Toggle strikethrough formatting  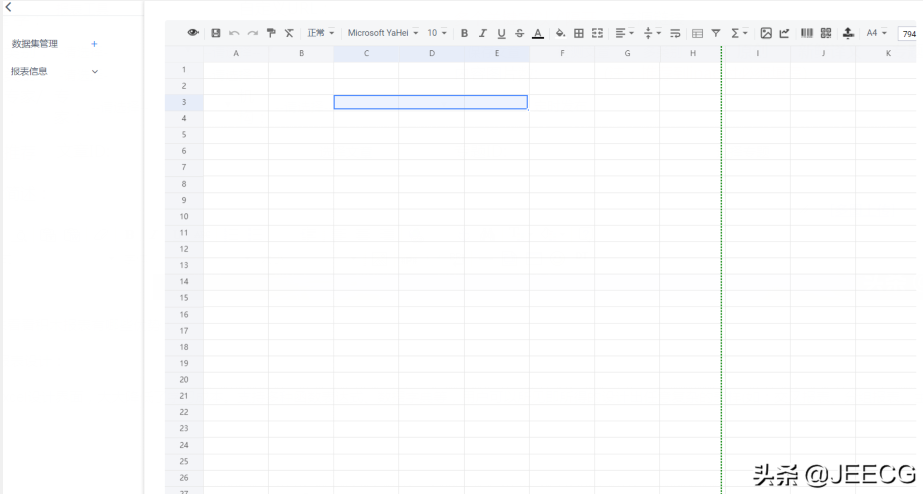519,33
